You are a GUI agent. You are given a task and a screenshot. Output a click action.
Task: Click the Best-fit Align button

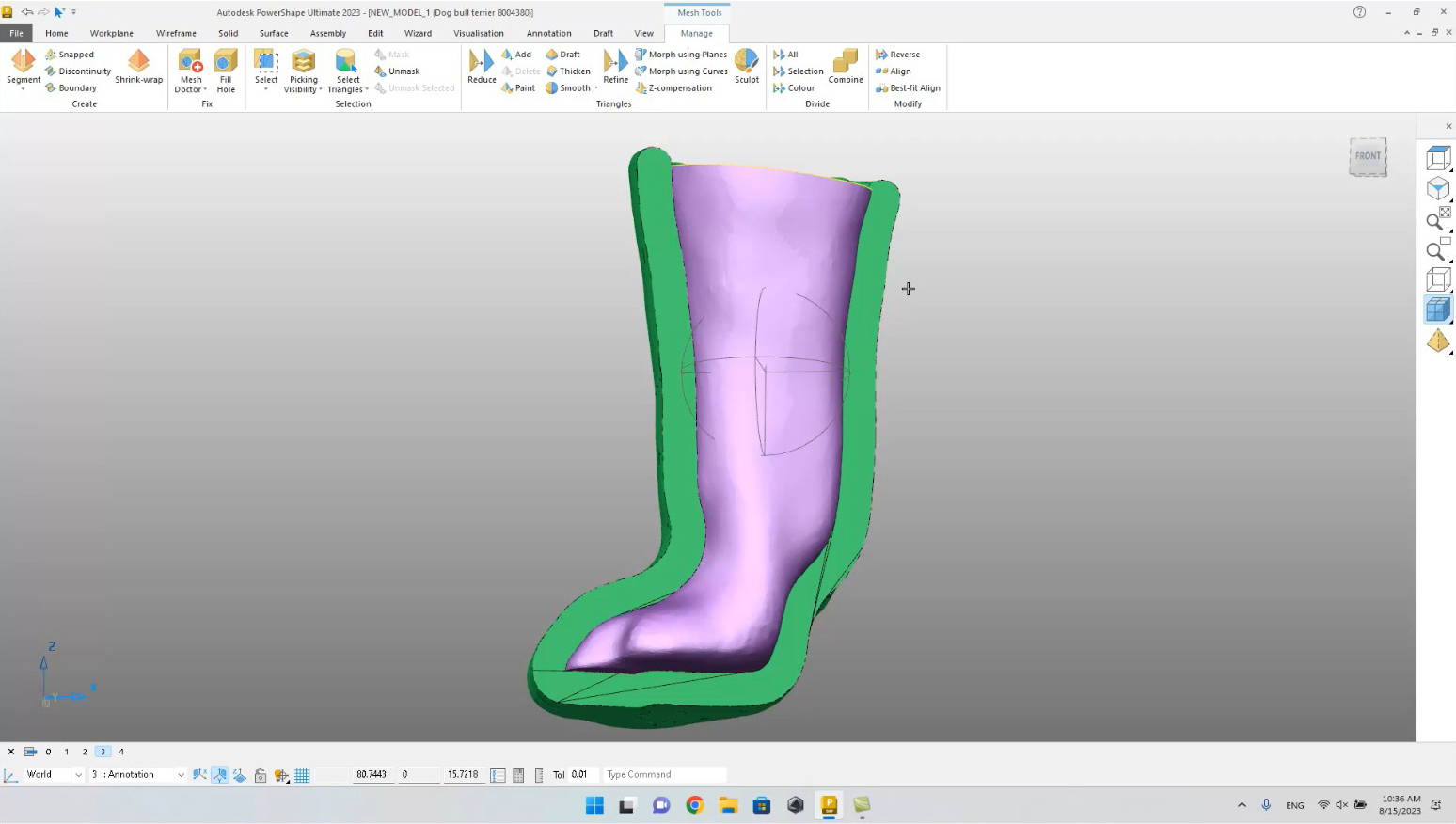908,87
